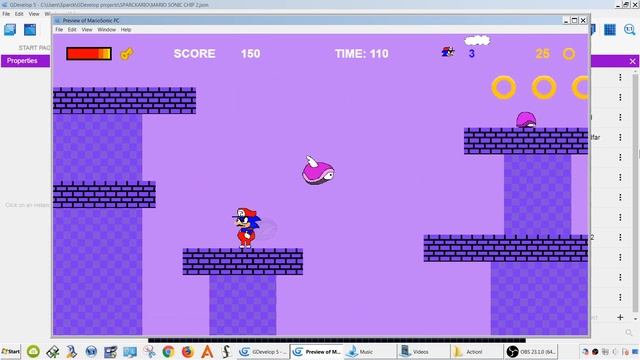
Task: Click the flying pink winged shell enemy
Action: [x=318, y=170]
